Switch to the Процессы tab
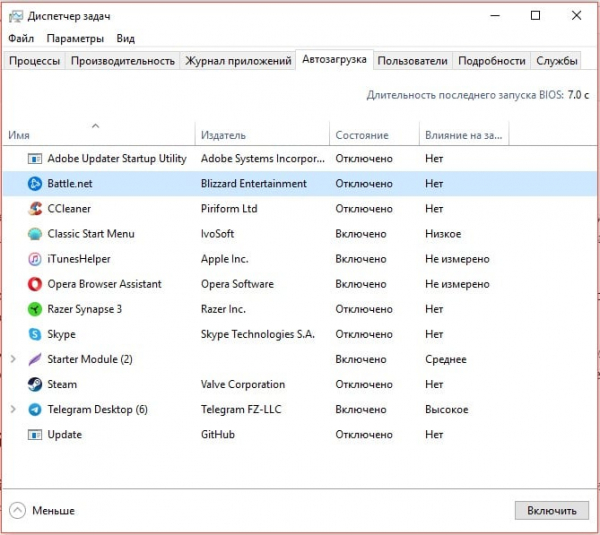This screenshot has height=535, width=600. tap(34, 61)
